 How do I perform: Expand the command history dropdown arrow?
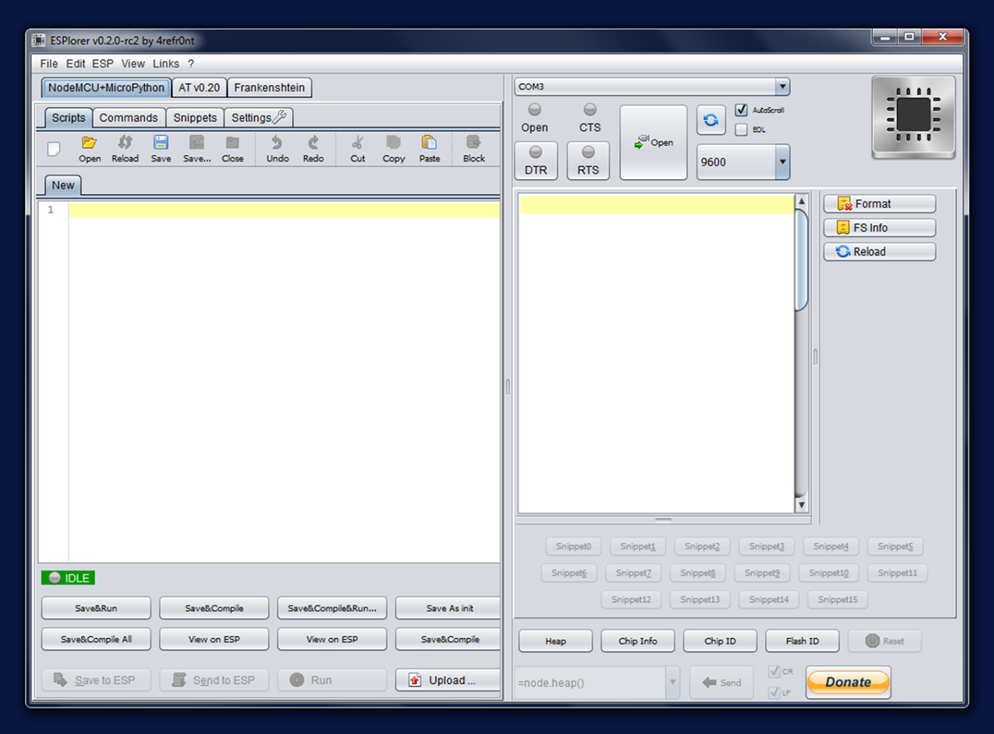(672, 683)
